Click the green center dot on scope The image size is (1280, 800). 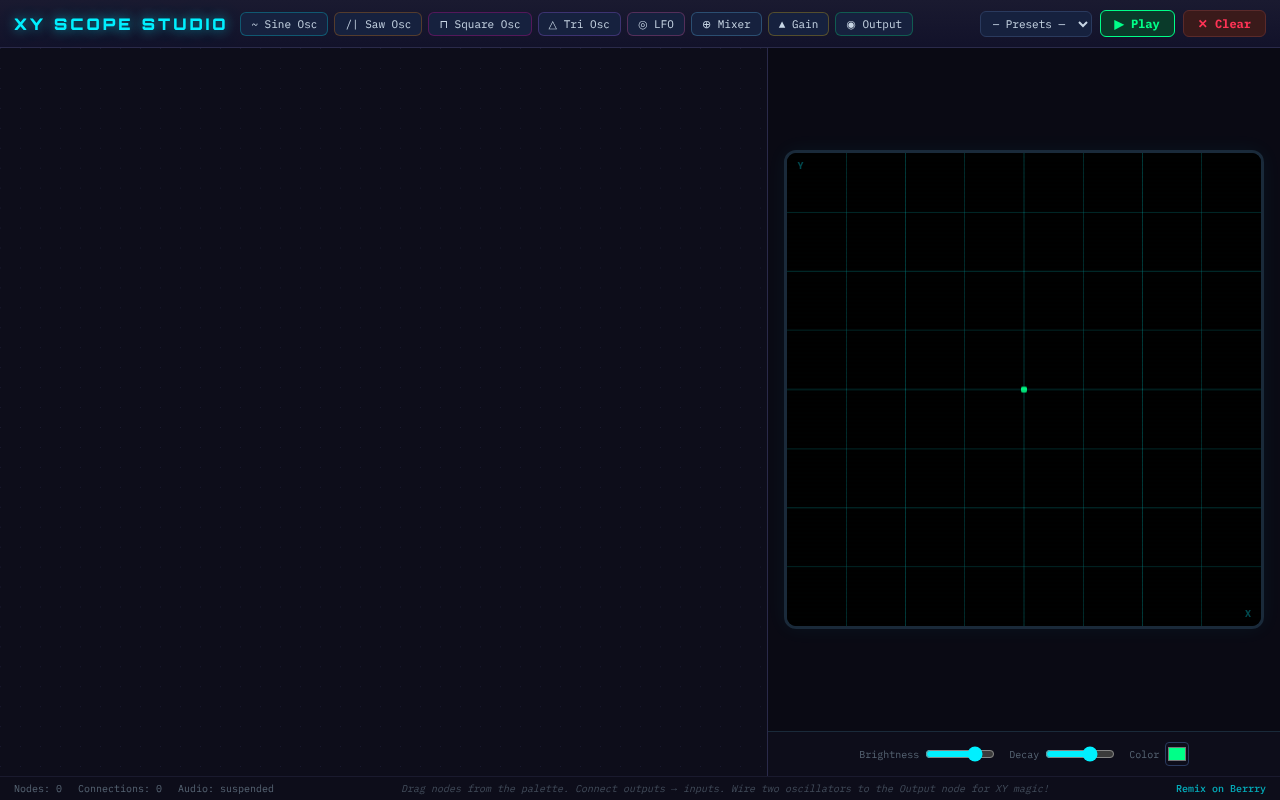coord(1024,389)
